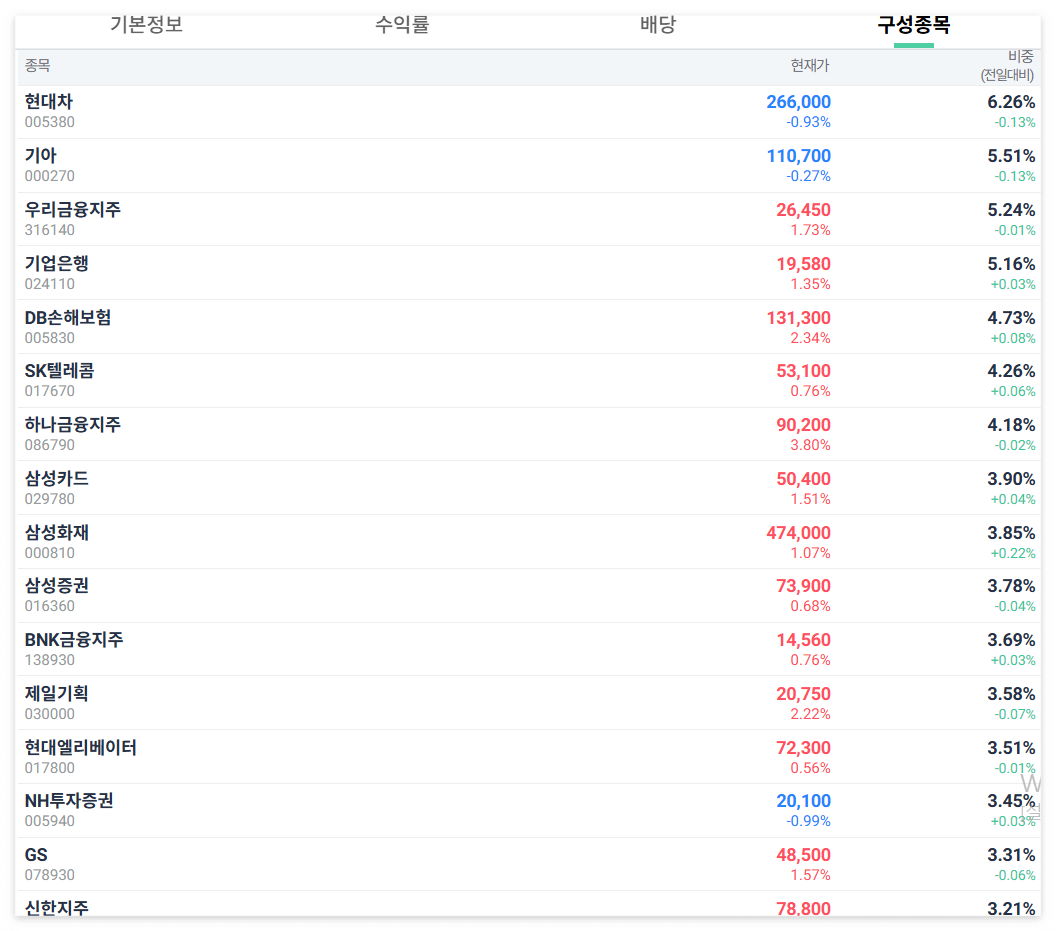Click the 현재가 column header

[810, 66]
